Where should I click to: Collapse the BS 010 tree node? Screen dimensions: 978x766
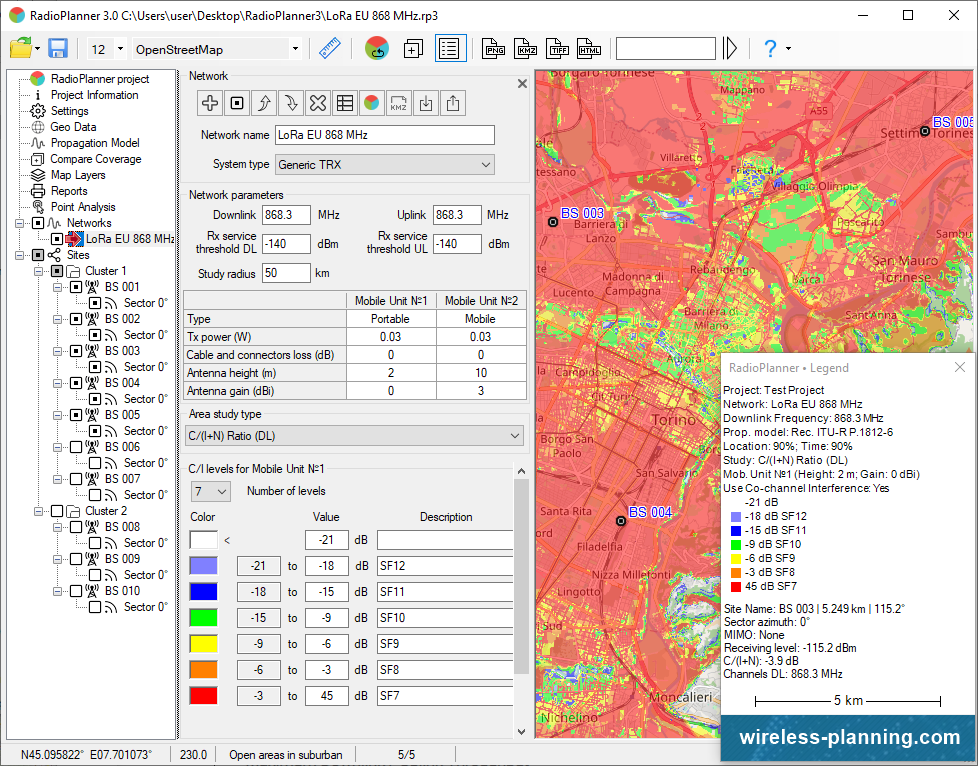coord(57,591)
